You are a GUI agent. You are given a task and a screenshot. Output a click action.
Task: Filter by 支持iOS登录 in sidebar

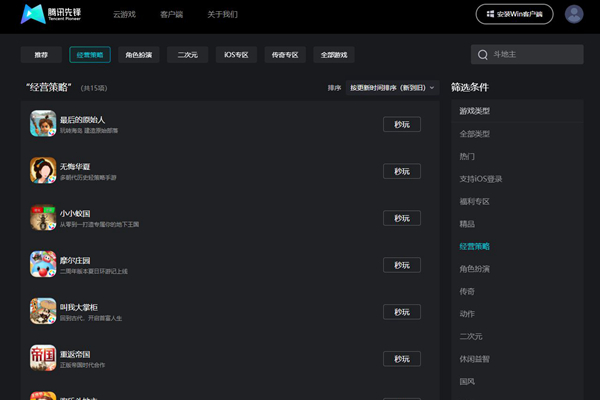481,179
